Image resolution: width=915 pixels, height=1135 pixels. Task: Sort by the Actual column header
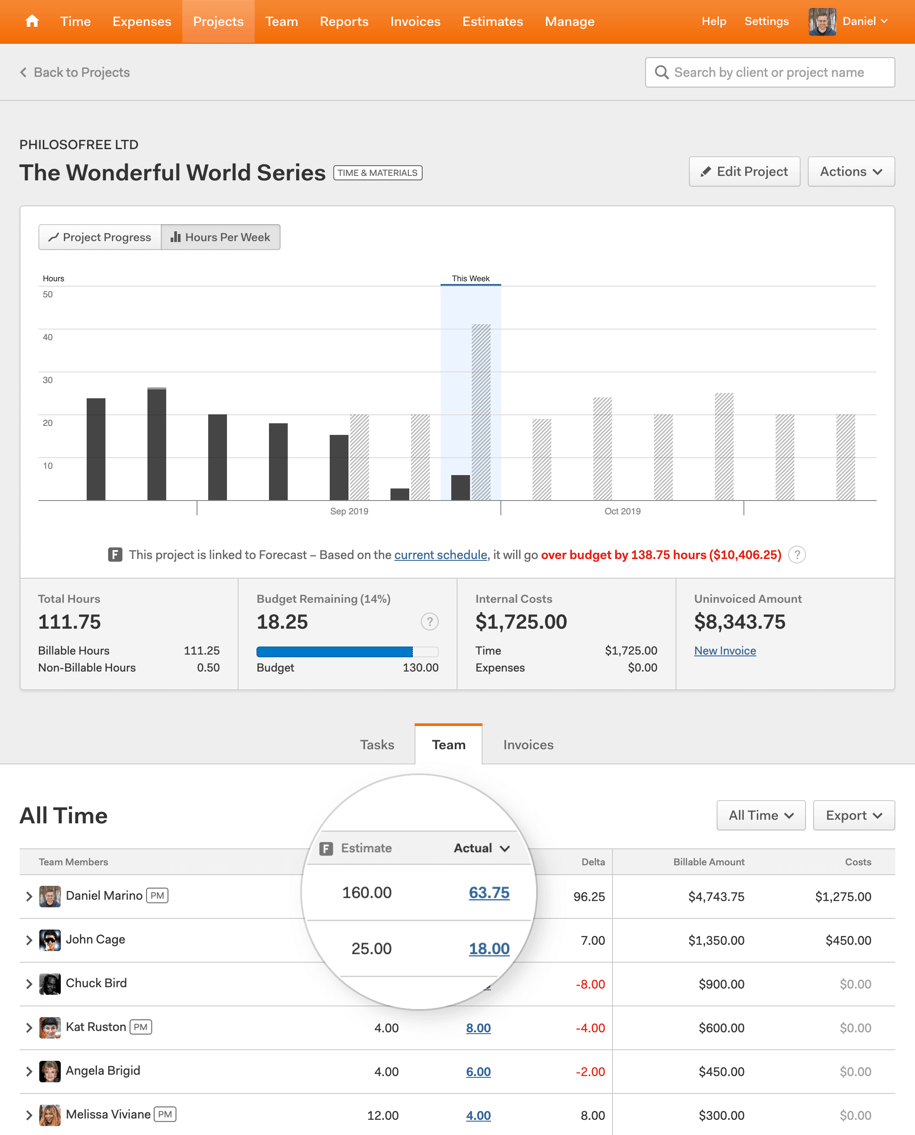click(x=481, y=848)
